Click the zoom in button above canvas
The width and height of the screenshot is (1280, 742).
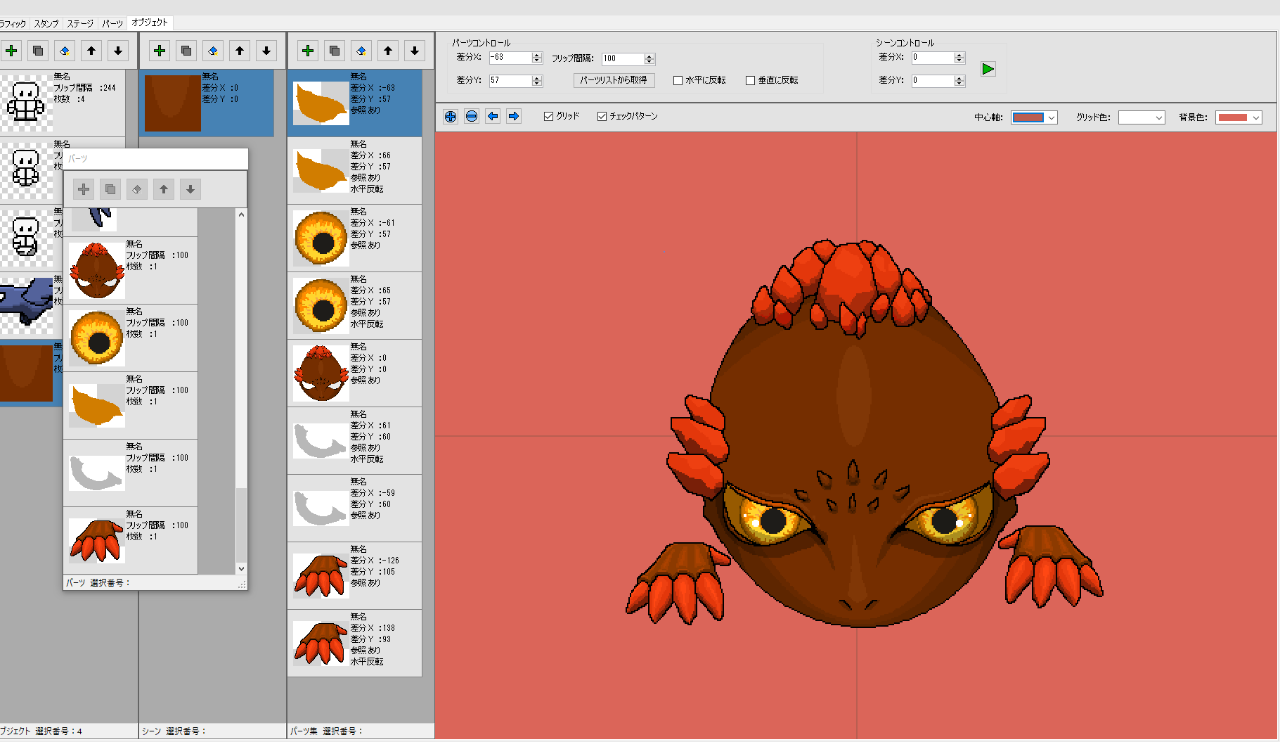coord(450,117)
